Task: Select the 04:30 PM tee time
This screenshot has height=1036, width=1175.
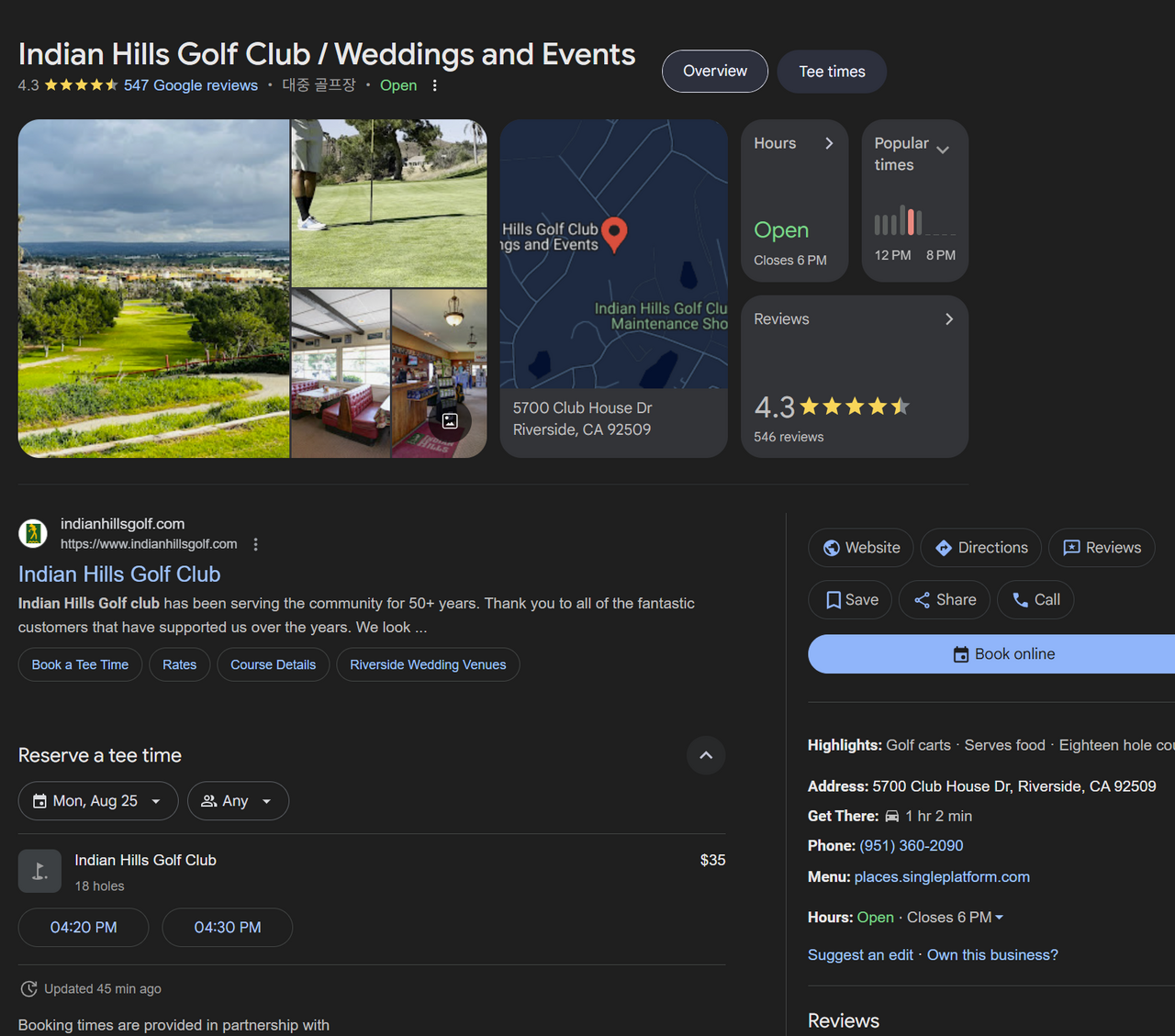Action: [x=228, y=928]
